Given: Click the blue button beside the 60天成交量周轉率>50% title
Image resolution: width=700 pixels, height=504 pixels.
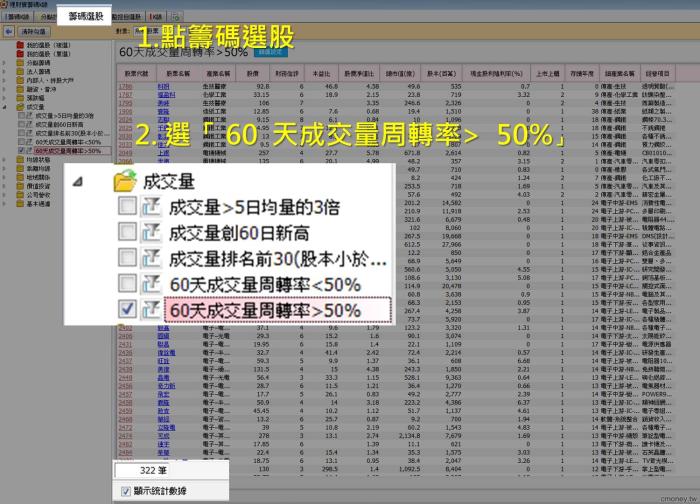Looking at the screenshot, I should click(x=271, y=52).
